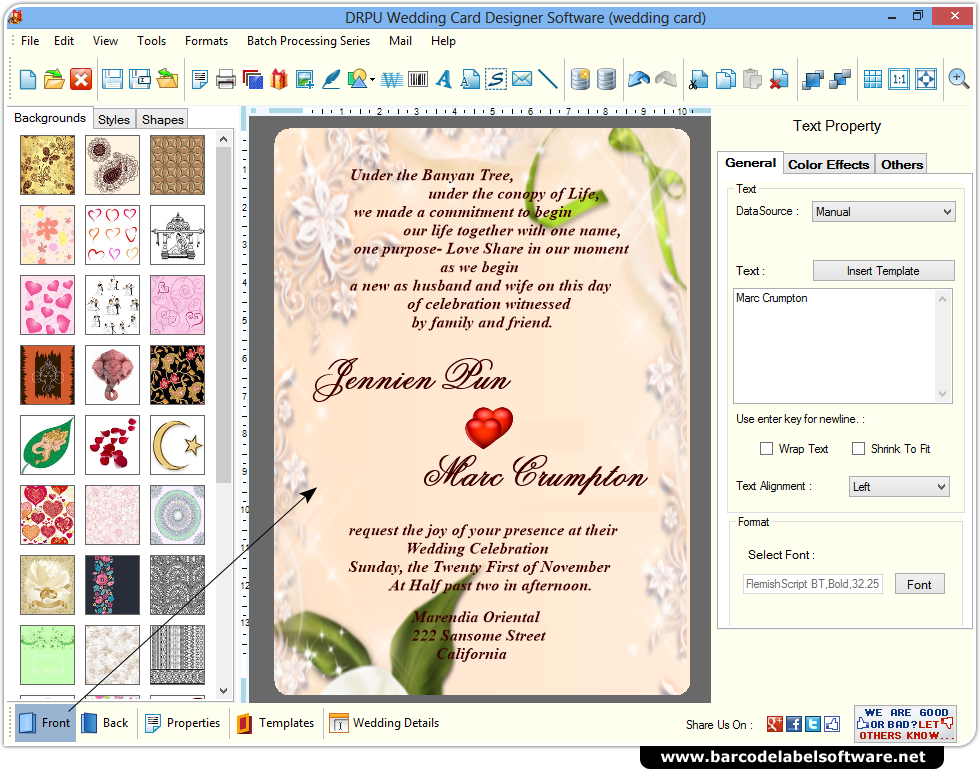Click the backgrounds list scroll down arrow
Viewport: 980px width, 769px height.
224,690
